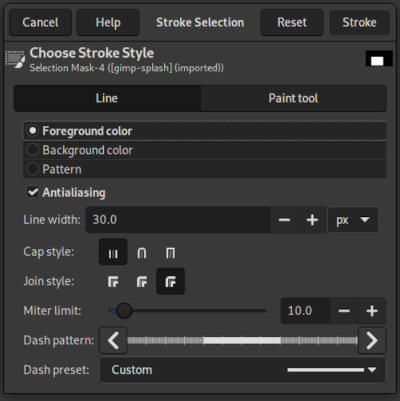The width and height of the screenshot is (400, 401).
Task: Select Foreground color radio option
Action: coord(205,131)
